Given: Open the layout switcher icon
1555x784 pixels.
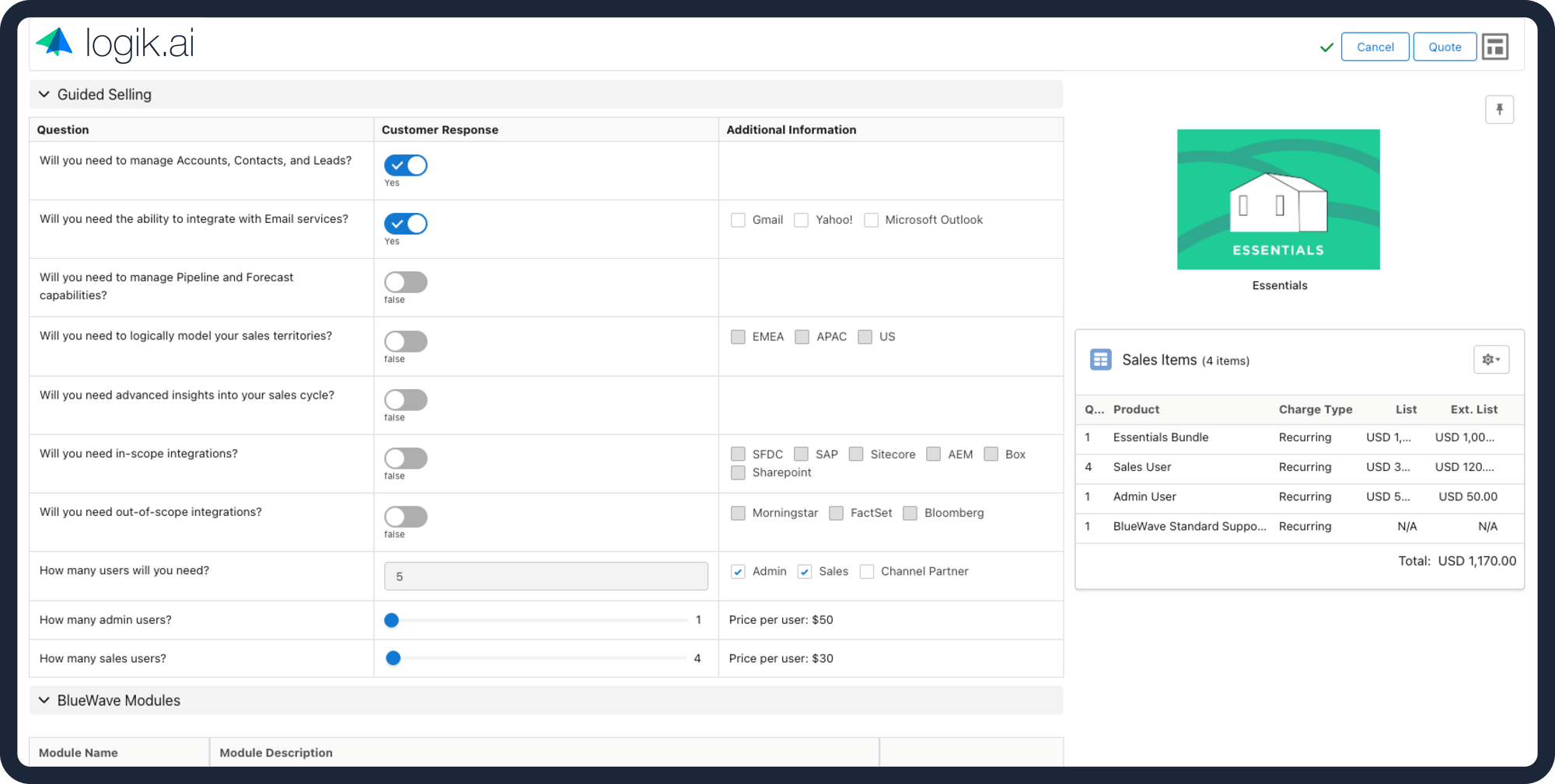Looking at the screenshot, I should tap(1495, 47).
